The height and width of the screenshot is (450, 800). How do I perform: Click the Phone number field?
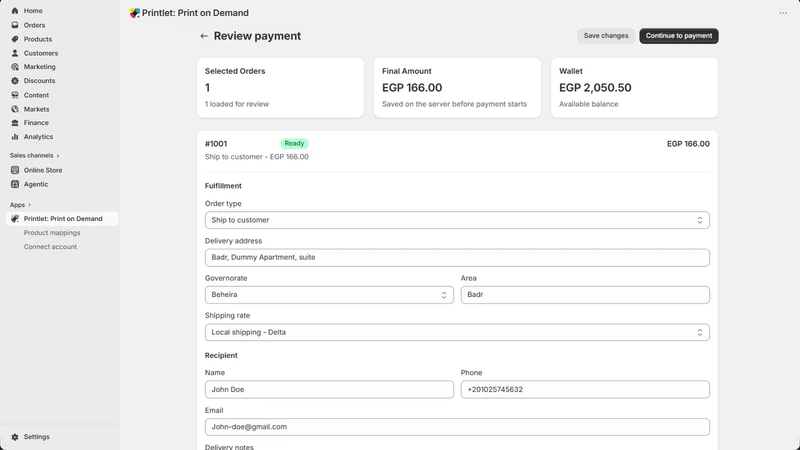pyautogui.click(x=585, y=389)
